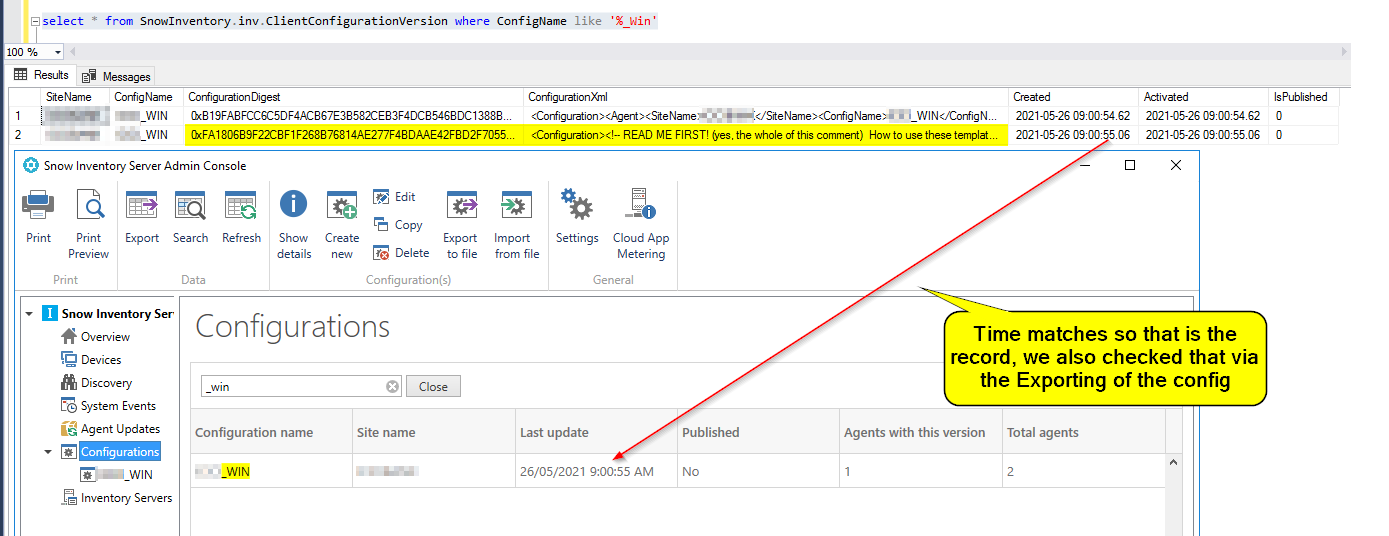Screen dimensions: 1389x536
Task: Click the Close search button
Action: point(433,387)
